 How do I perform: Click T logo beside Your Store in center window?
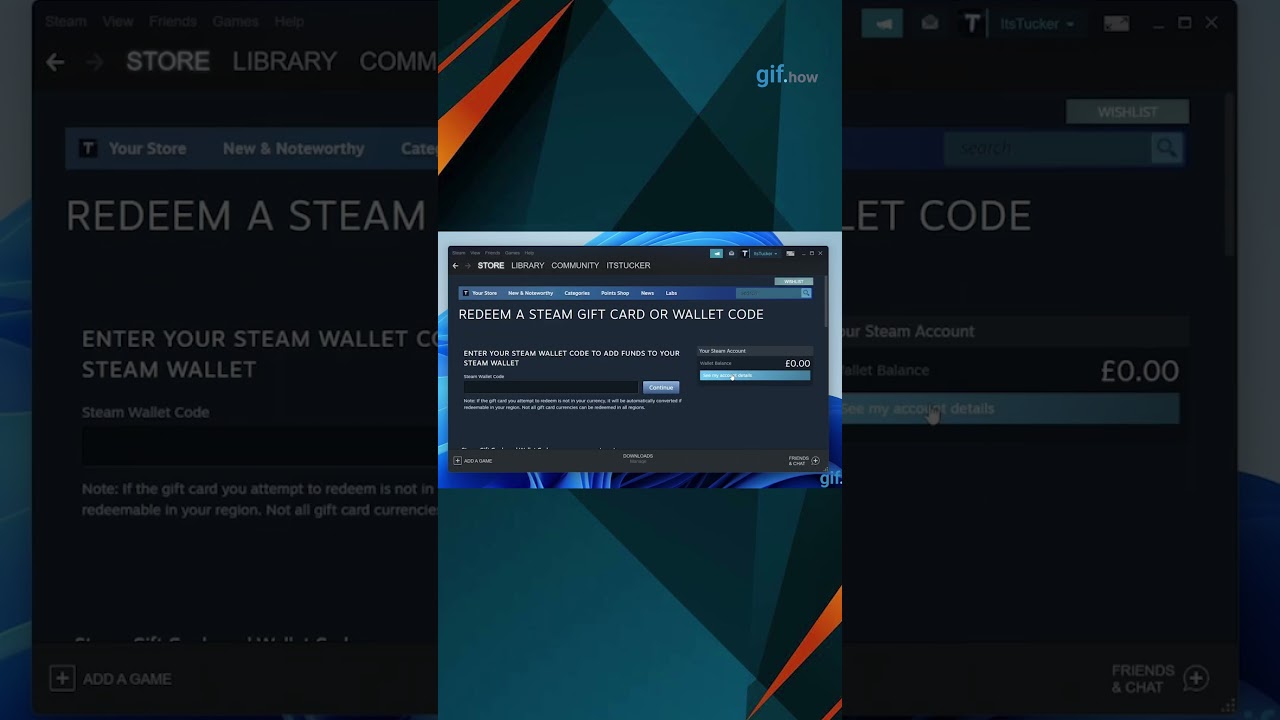tap(466, 293)
